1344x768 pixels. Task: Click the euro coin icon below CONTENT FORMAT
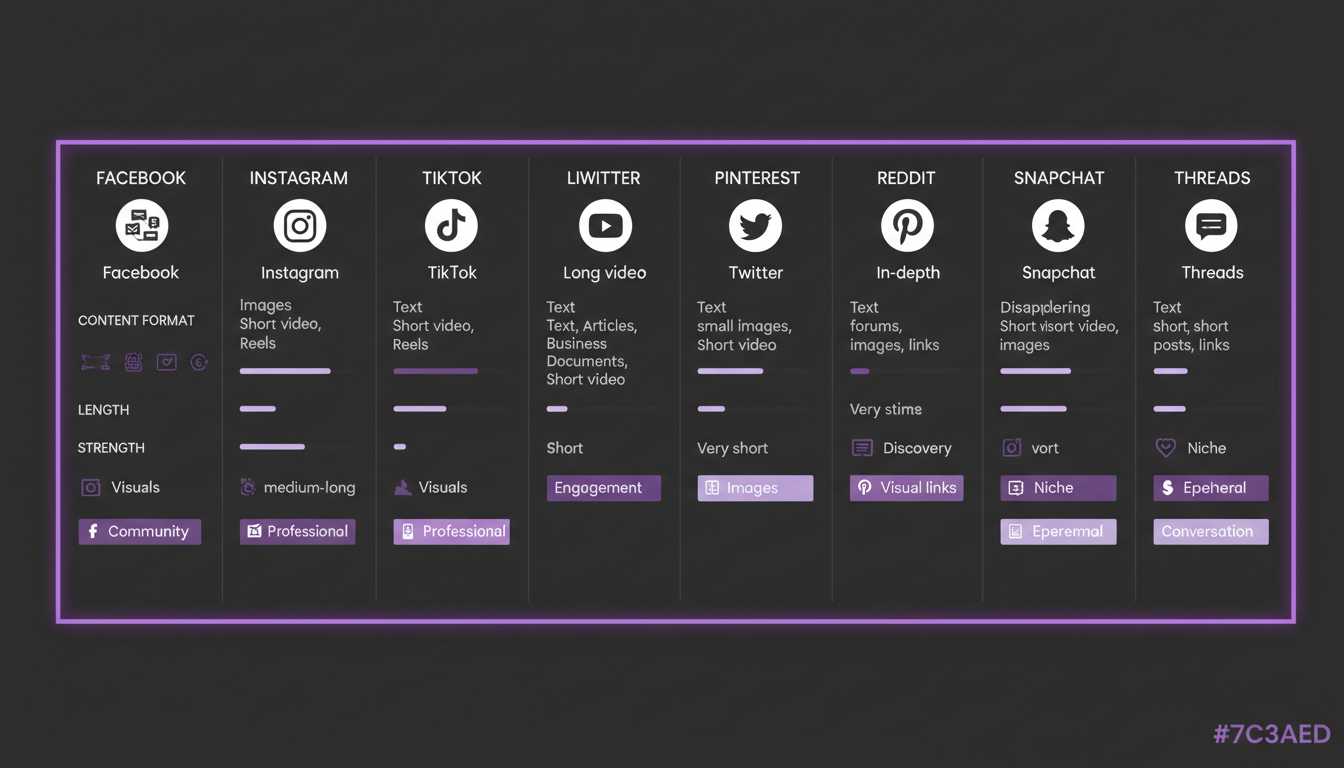click(199, 362)
